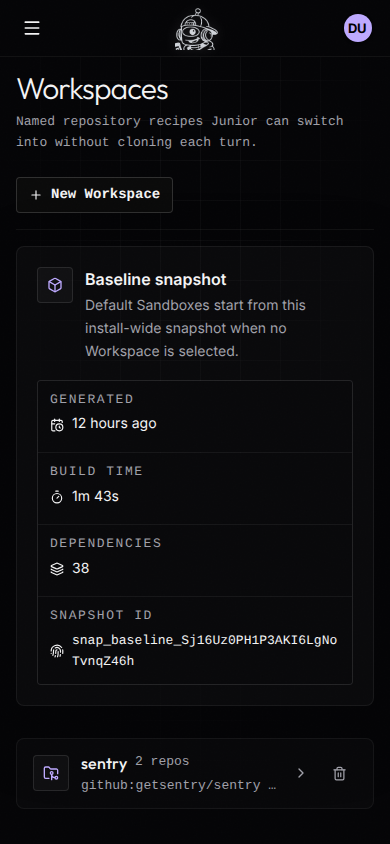Click the sentry workspace folder icon

pyautogui.click(x=51, y=773)
